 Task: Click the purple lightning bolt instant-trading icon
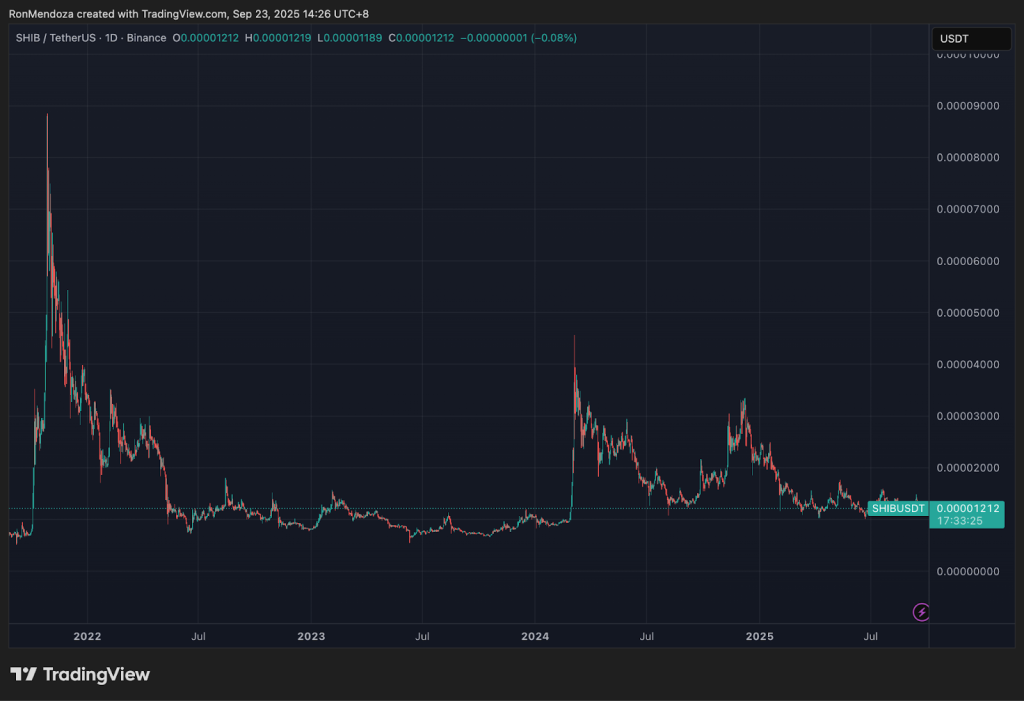[921, 612]
